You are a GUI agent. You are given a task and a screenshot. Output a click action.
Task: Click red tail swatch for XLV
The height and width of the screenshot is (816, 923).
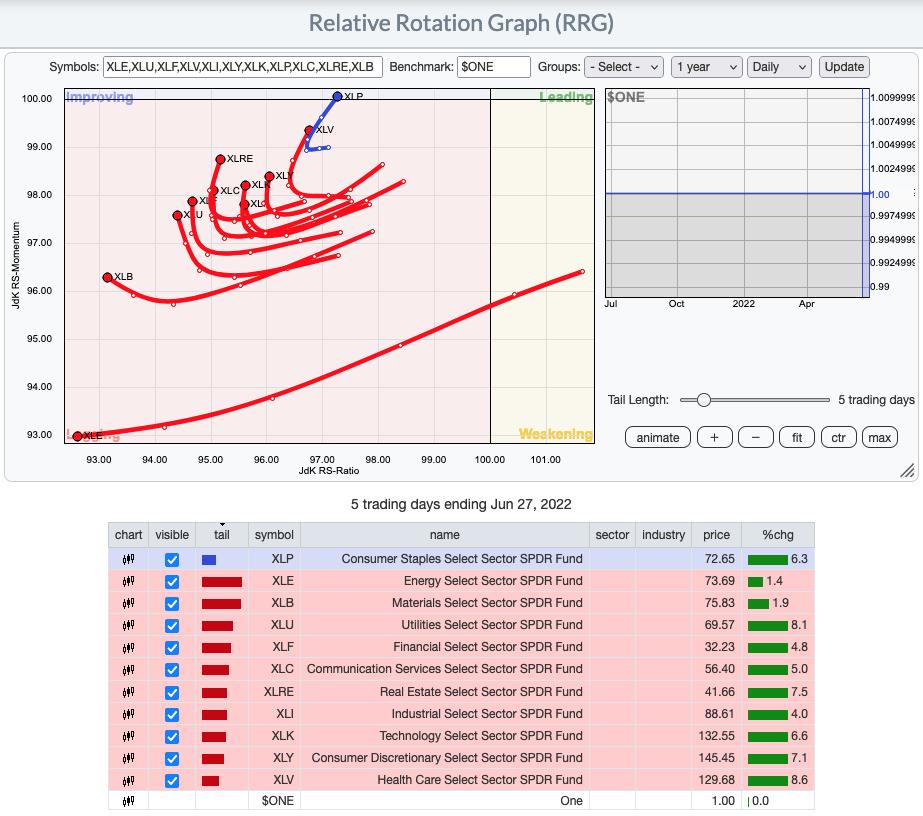pyautogui.click(x=211, y=781)
